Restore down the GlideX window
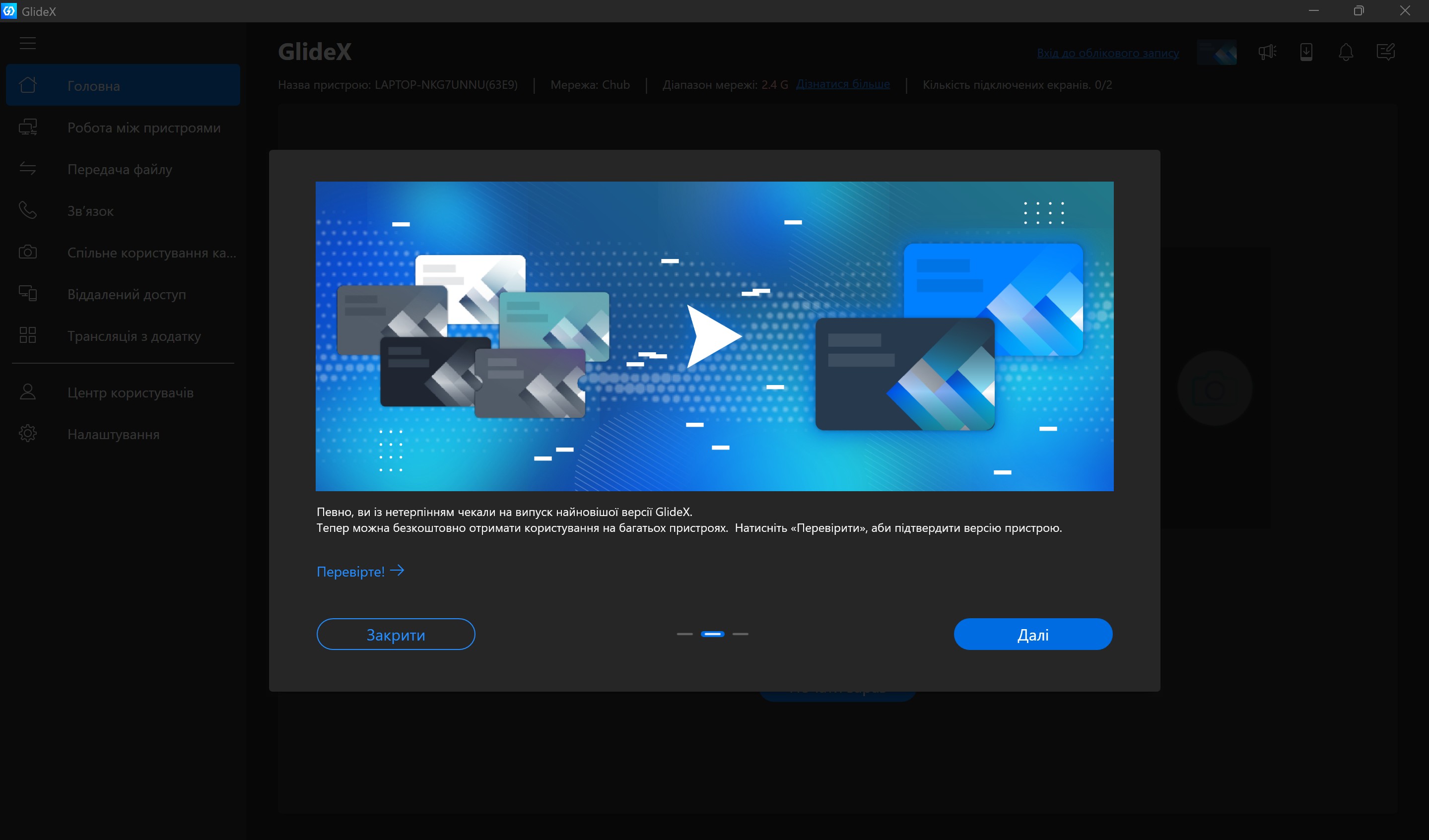Screen dimensions: 1429x840 point(1359,11)
